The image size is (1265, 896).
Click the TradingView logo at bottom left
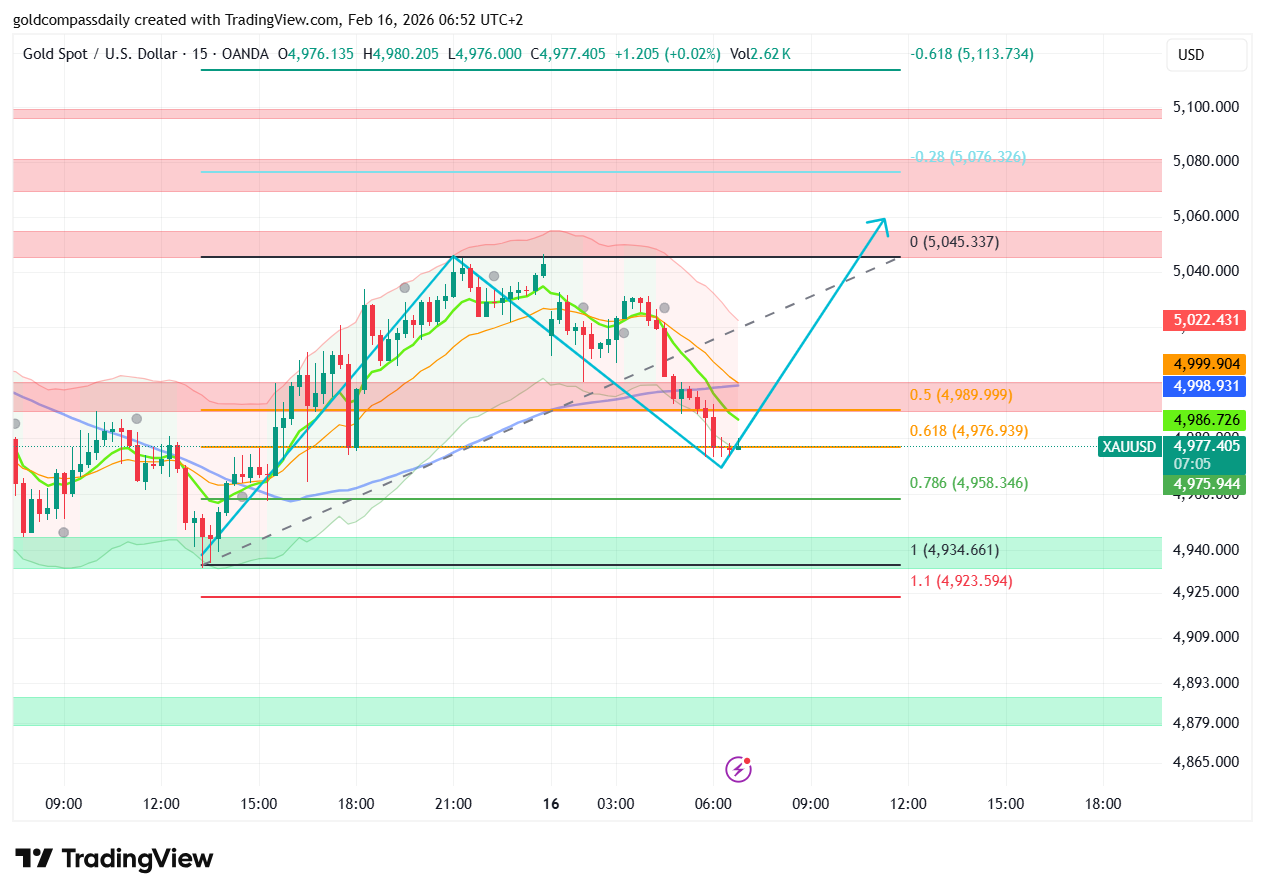(x=112, y=858)
